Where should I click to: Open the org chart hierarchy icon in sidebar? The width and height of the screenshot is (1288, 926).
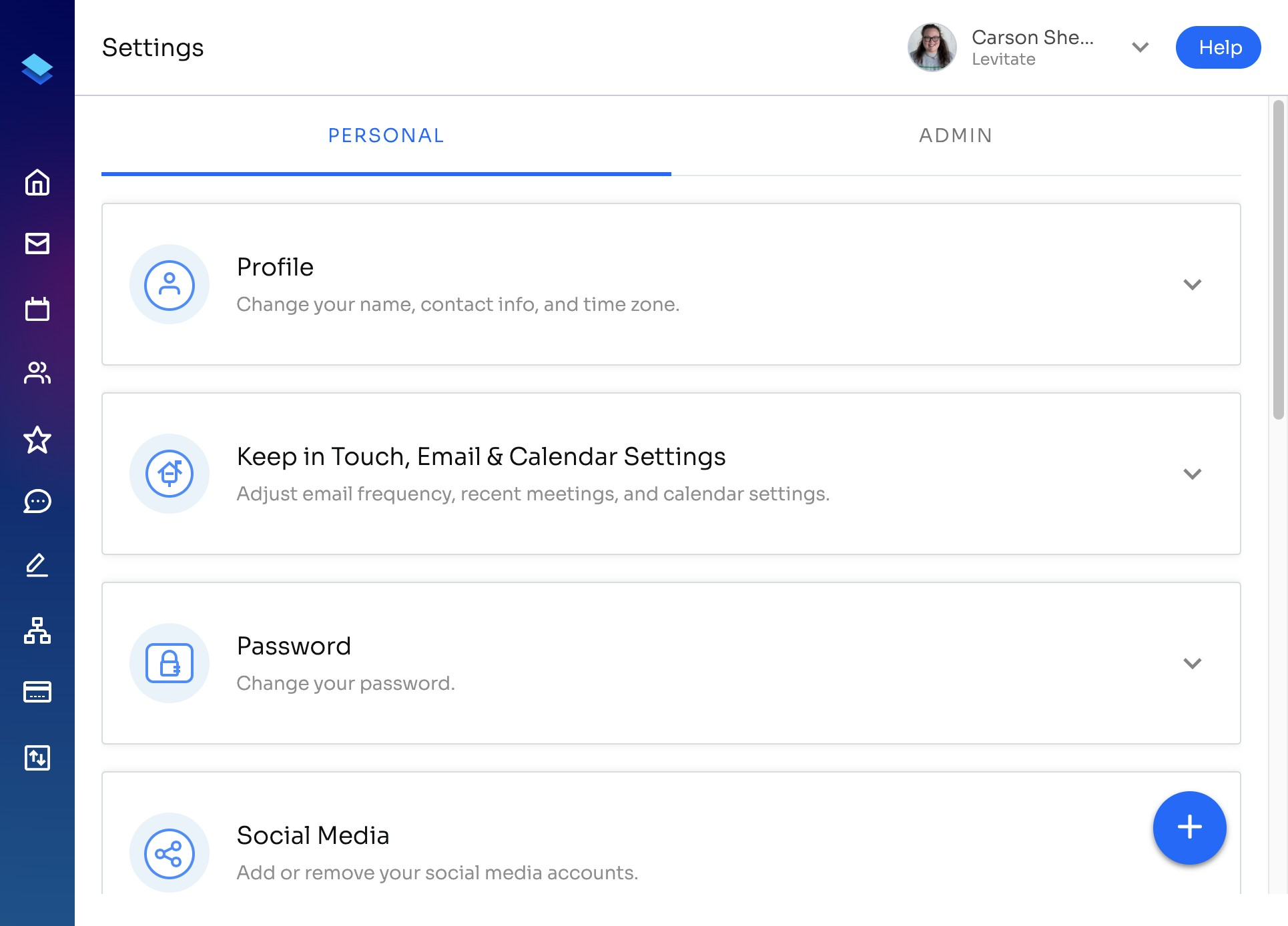[x=37, y=630]
